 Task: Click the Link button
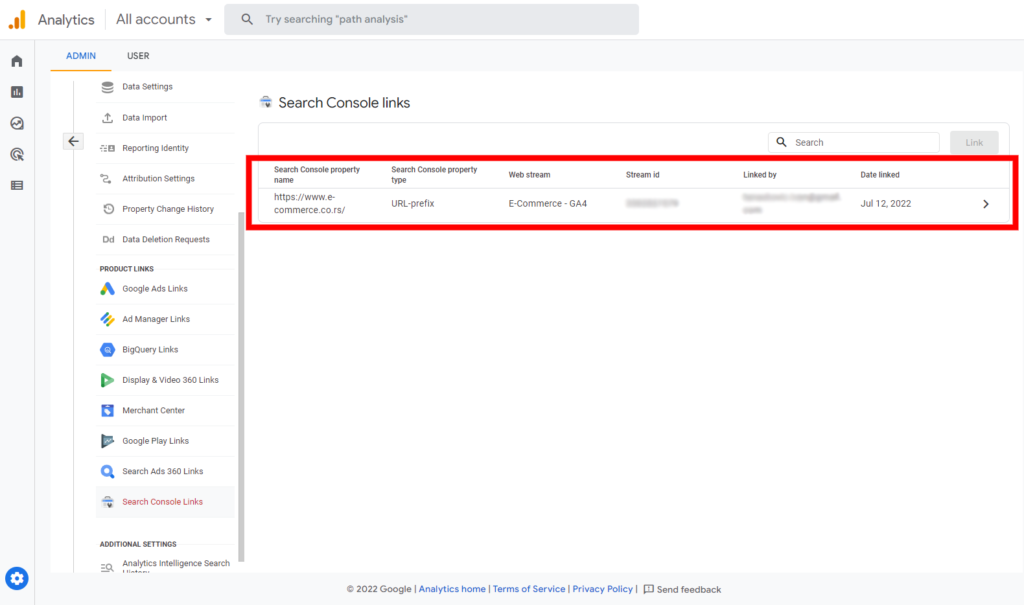(x=973, y=142)
